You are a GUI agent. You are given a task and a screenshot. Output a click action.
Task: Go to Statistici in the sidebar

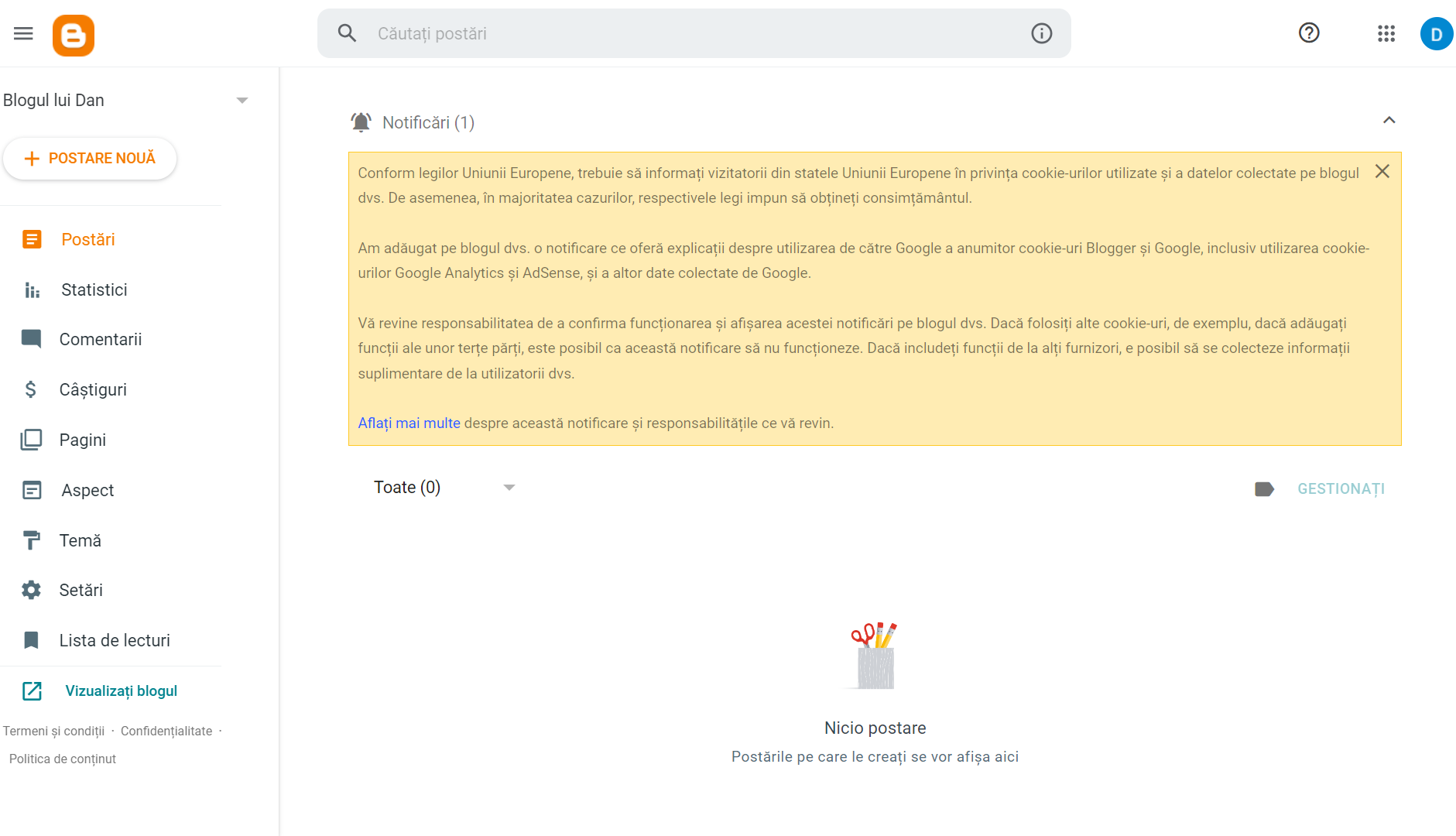pyautogui.click(x=94, y=290)
